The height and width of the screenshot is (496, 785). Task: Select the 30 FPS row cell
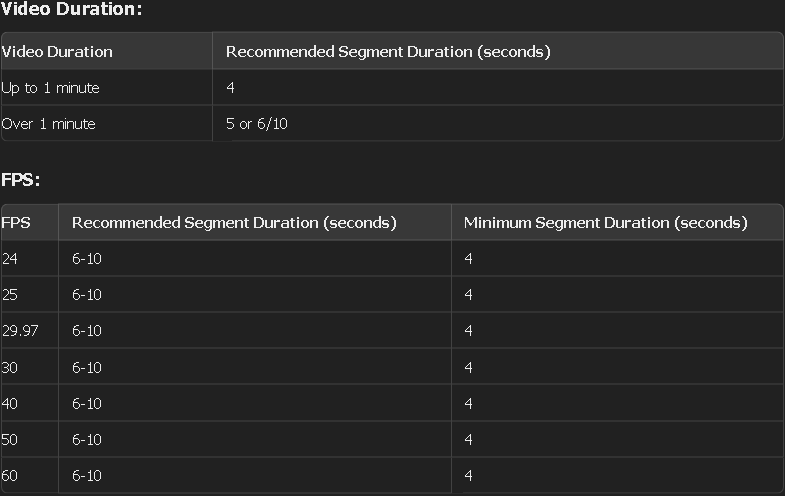click(30, 367)
